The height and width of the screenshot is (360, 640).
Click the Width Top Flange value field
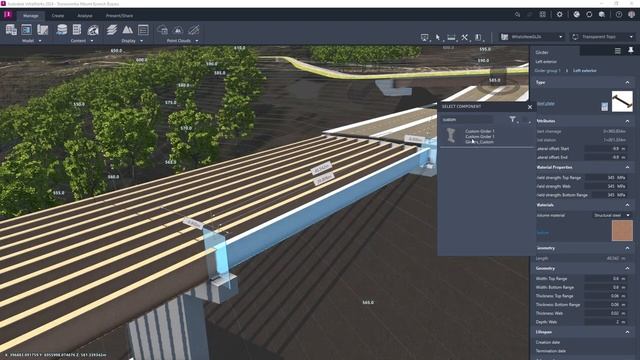coord(605,278)
